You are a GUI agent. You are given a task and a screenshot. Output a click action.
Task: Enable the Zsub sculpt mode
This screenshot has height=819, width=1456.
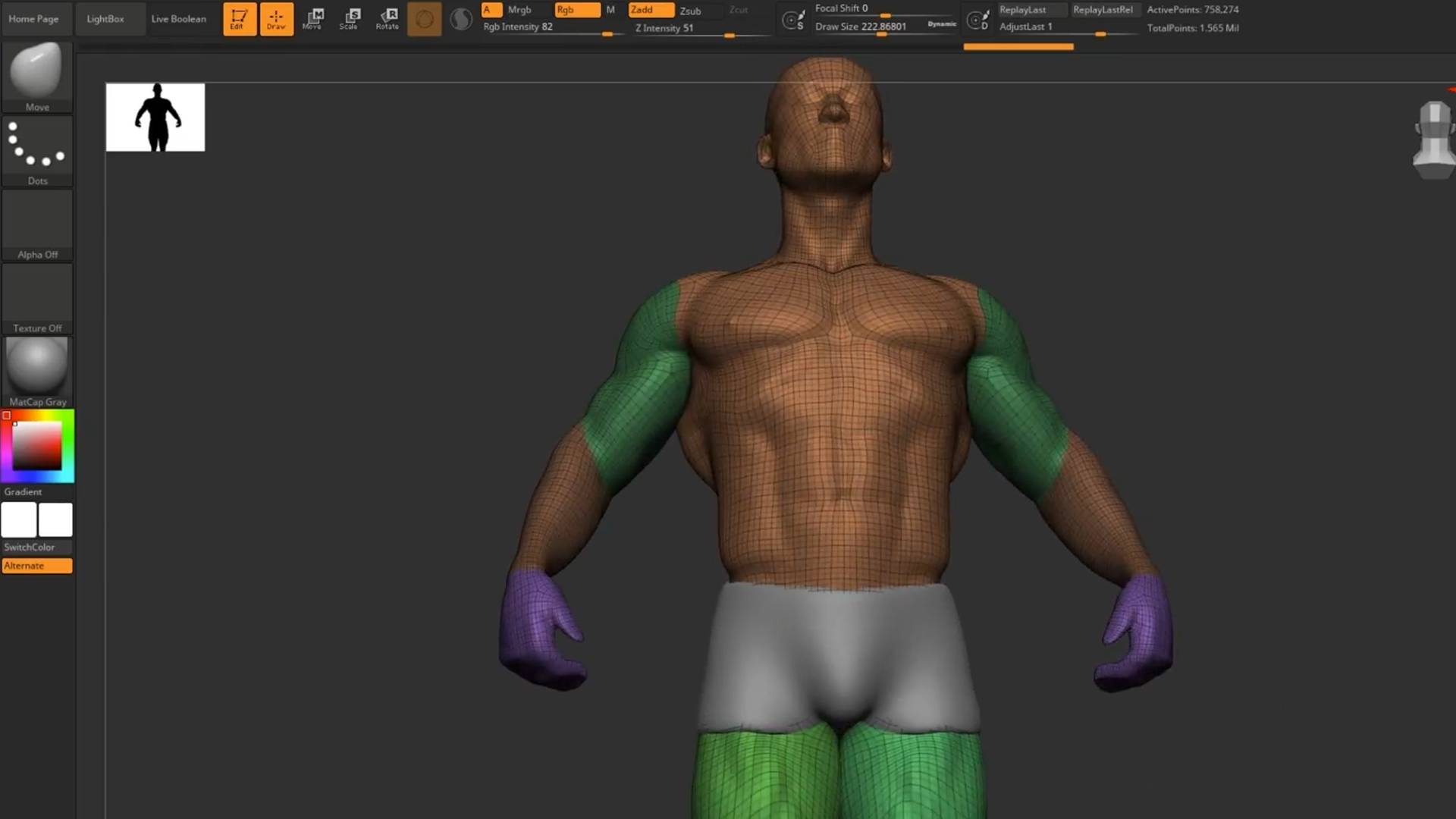(x=690, y=11)
